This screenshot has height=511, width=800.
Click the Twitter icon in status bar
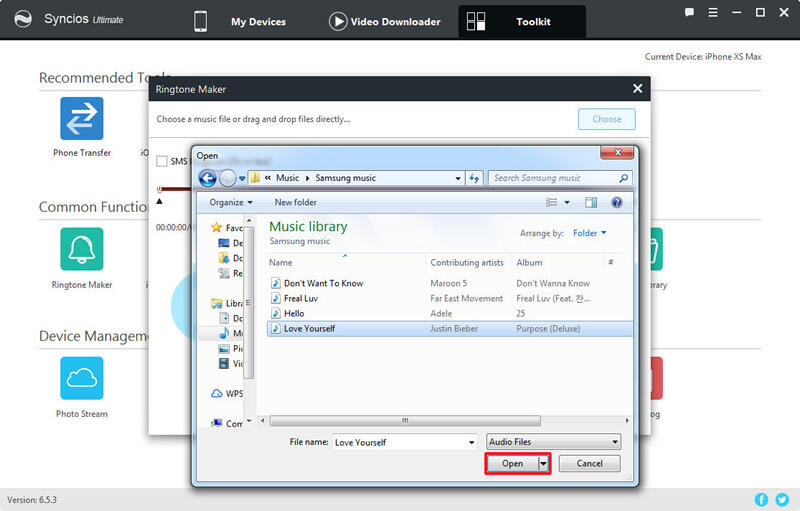pyautogui.click(x=782, y=499)
